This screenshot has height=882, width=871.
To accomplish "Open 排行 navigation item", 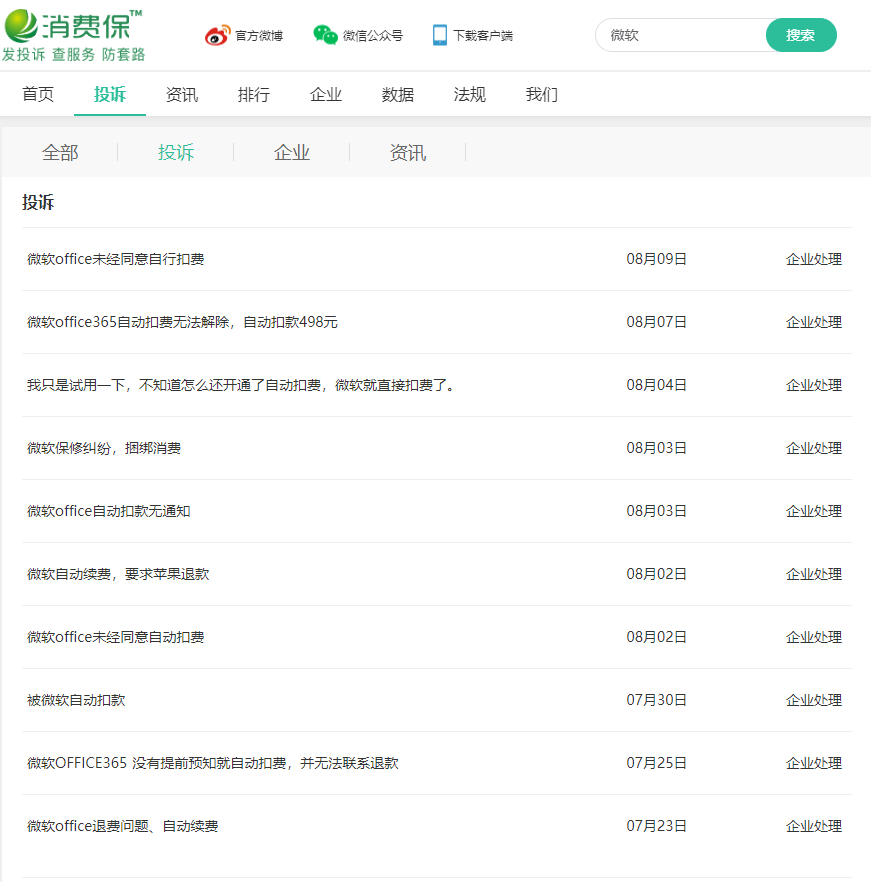I will 254,94.
